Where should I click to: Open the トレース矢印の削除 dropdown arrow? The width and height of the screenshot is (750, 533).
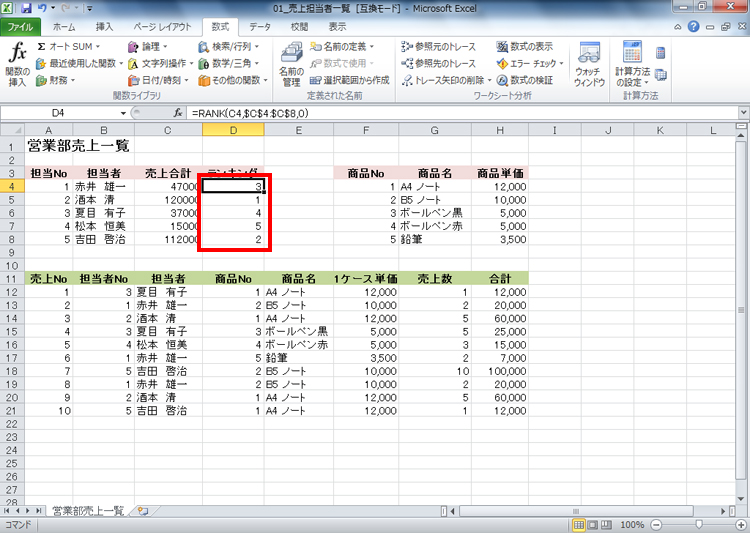point(489,80)
